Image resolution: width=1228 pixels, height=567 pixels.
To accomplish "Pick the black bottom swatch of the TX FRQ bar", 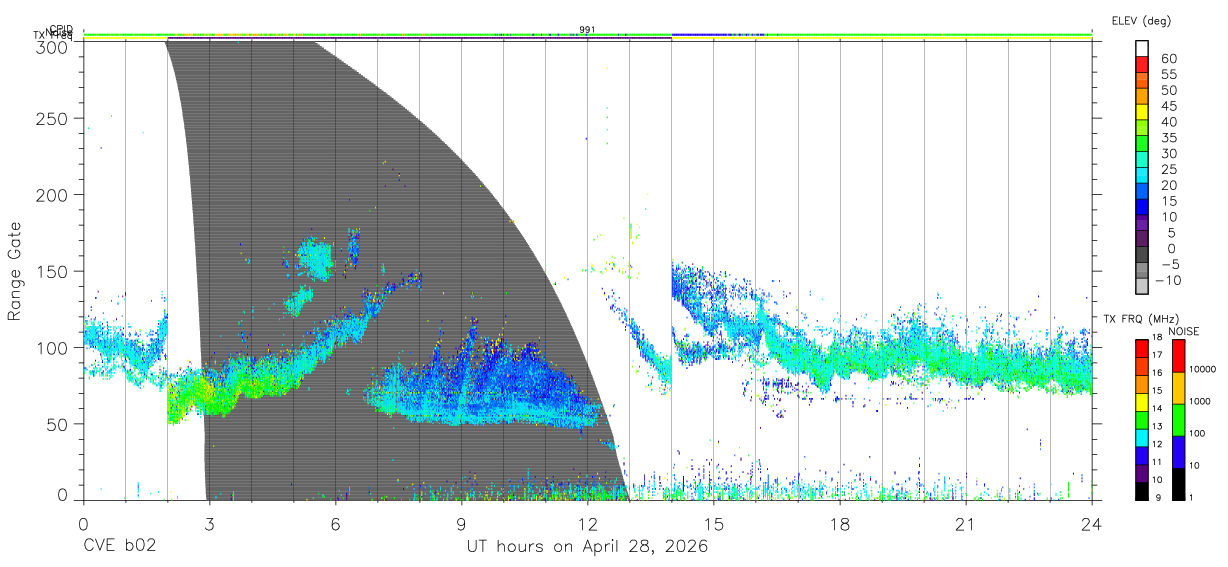I will click(1141, 489).
